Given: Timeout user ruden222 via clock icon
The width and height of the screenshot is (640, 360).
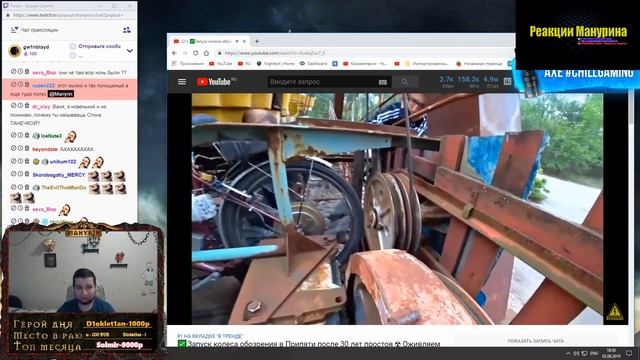Looking at the screenshot, I should click(20, 84).
